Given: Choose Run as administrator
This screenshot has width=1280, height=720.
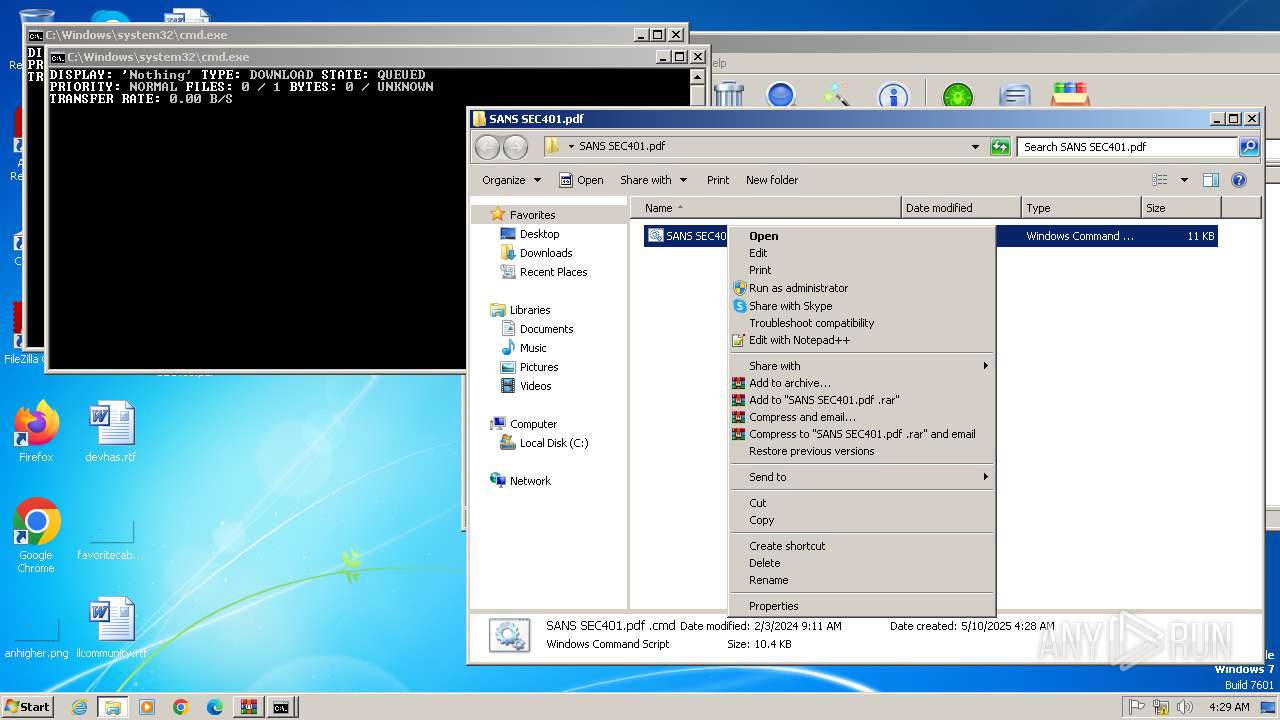Looking at the screenshot, I should pyautogui.click(x=862, y=288).
